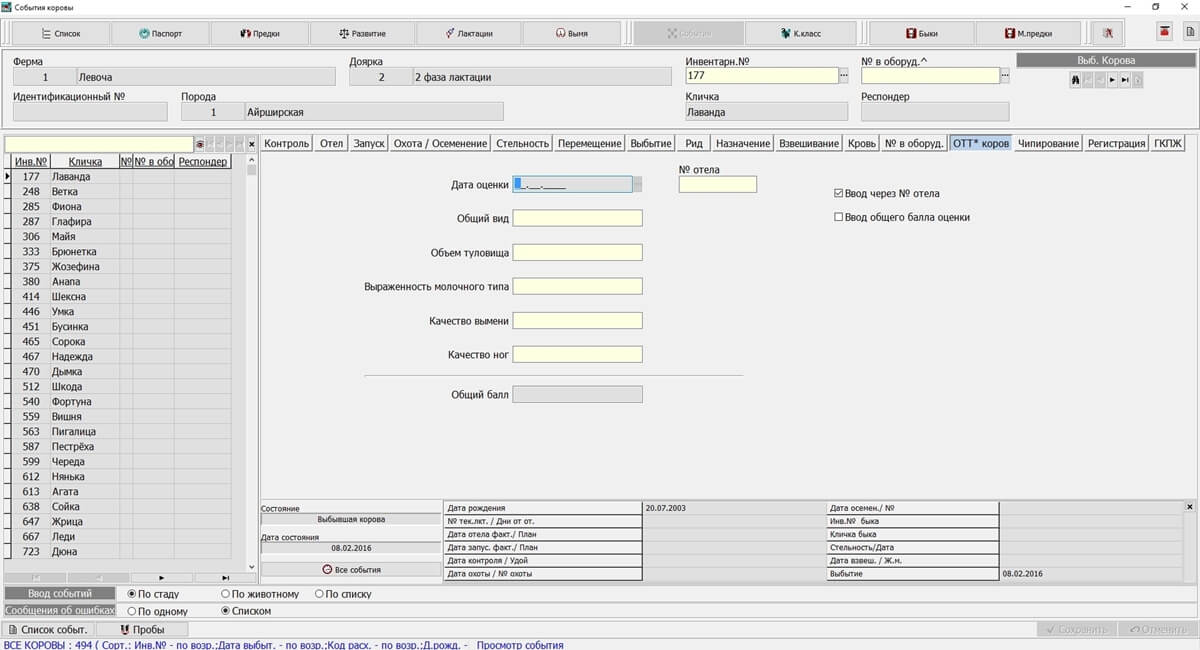The image size is (1200, 650).
Task: Click the binoculars search icon under Выб. Корова
Action: [1076, 79]
